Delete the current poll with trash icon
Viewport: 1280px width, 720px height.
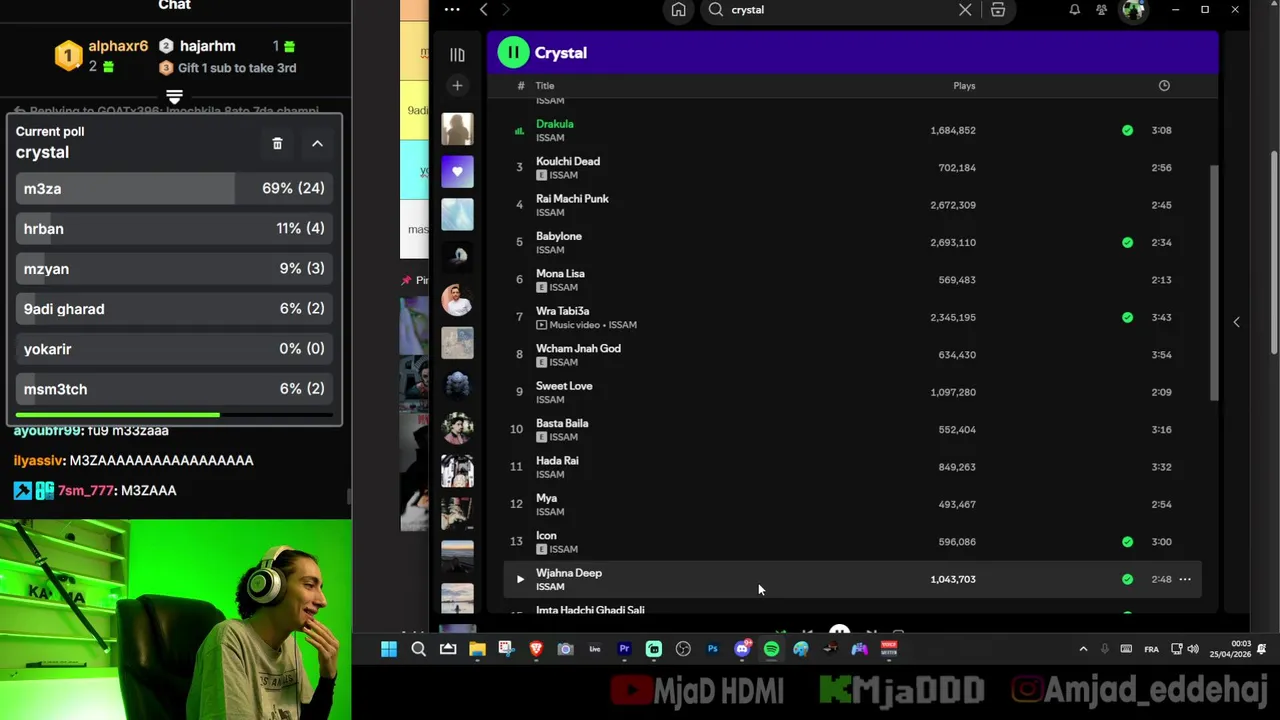(277, 144)
